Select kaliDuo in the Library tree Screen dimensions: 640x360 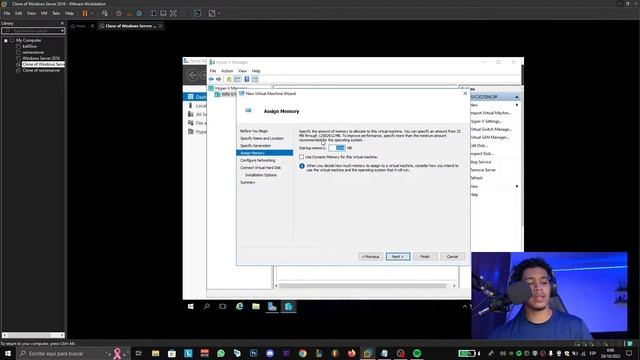29,47
